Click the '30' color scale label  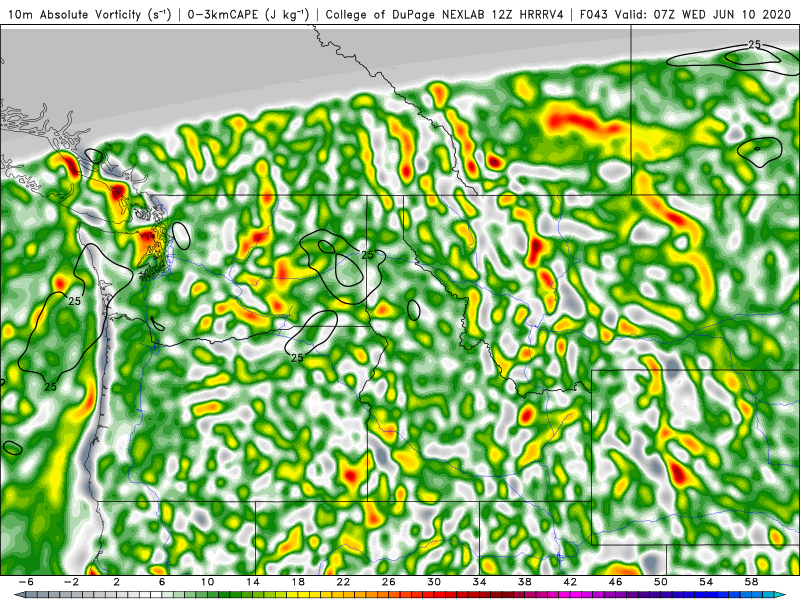(434, 582)
